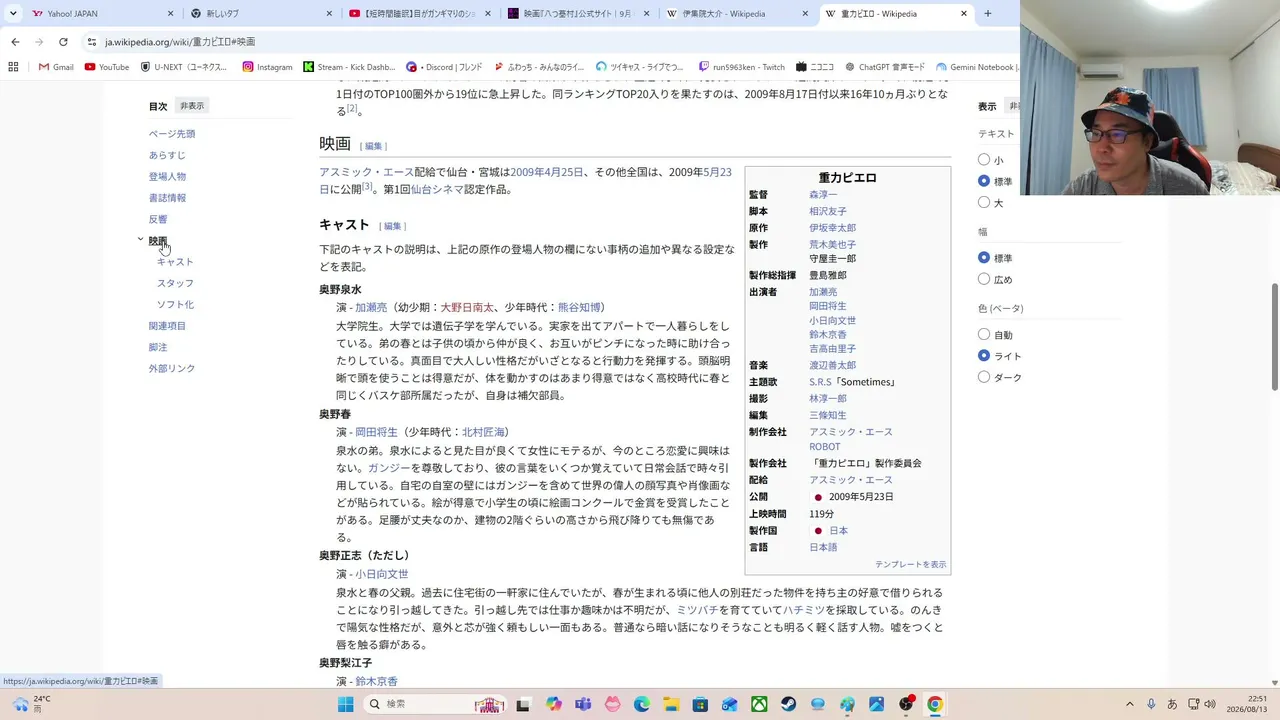Viewport: 1280px width, 720px height.
Task: Edit the 映画 section via 編集
Action: click(x=373, y=146)
